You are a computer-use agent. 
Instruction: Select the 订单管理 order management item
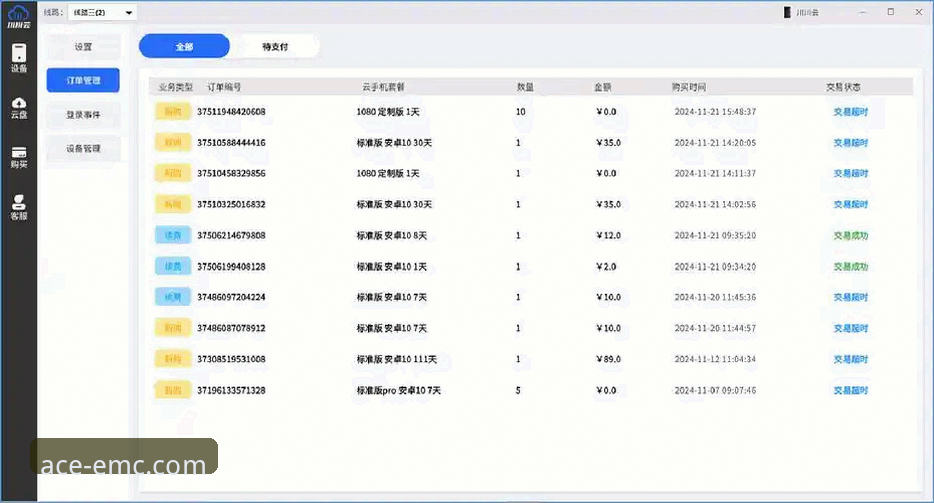click(x=83, y=80)
